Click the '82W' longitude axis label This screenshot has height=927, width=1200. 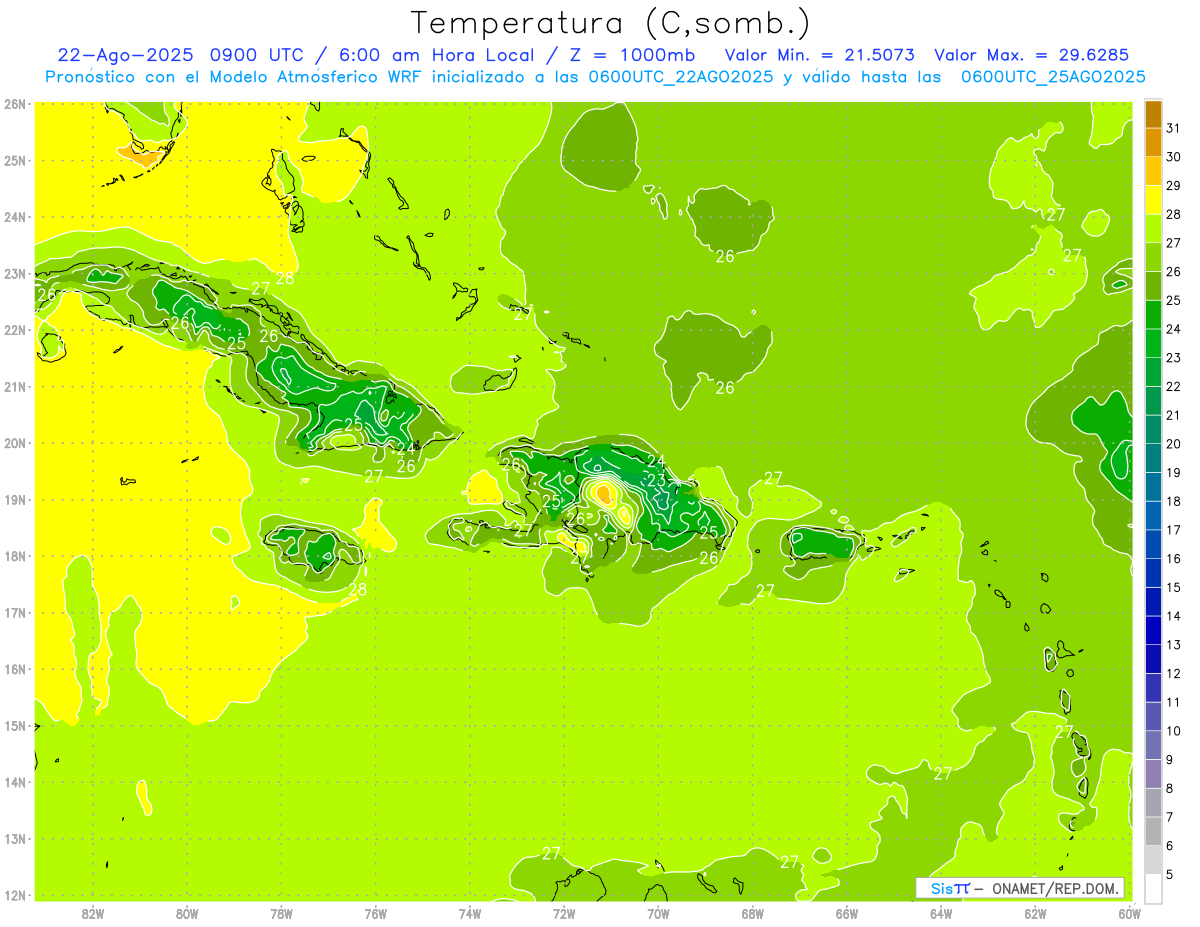coord(93,913)
